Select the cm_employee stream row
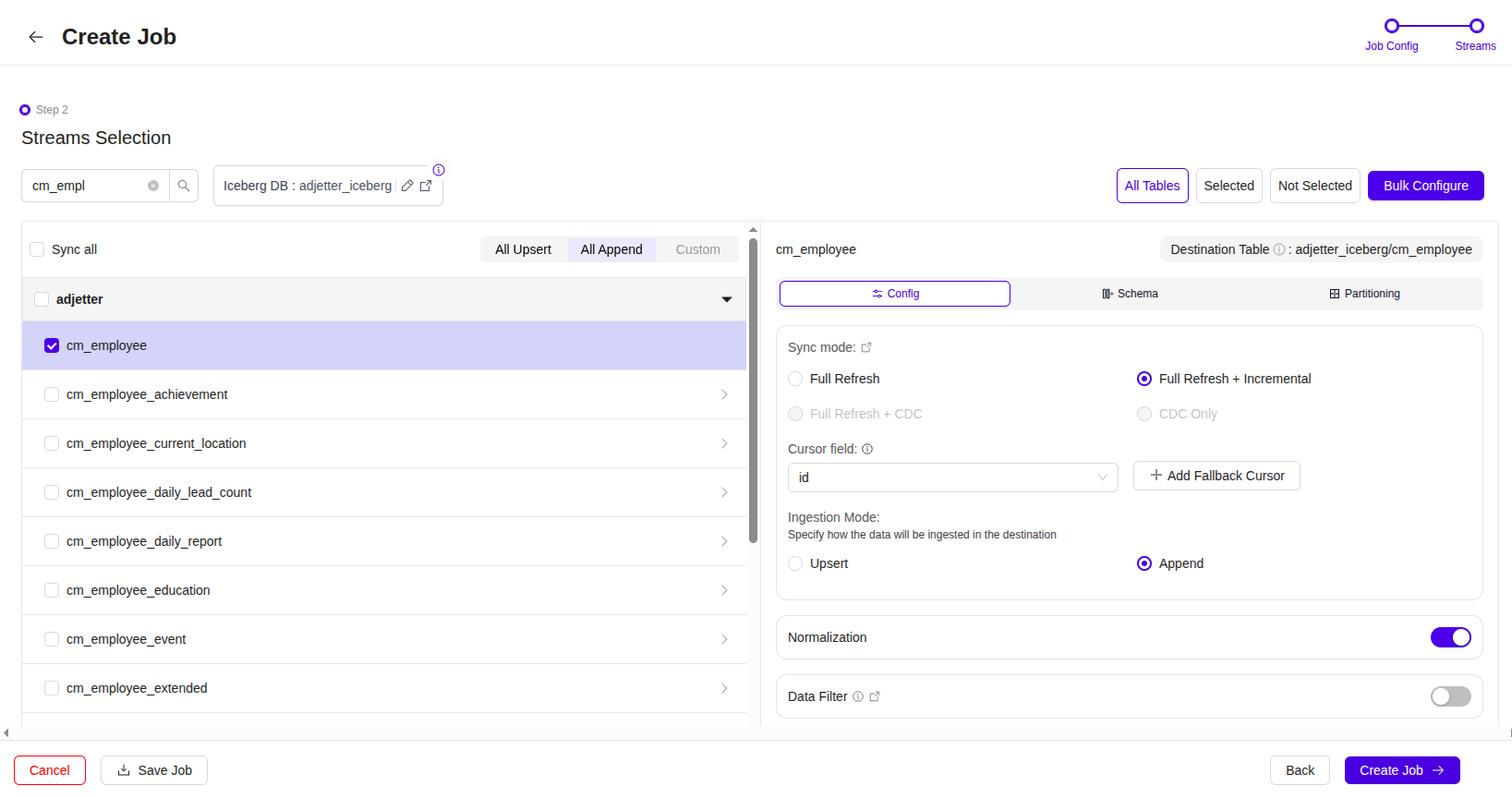 click(384, 345)
